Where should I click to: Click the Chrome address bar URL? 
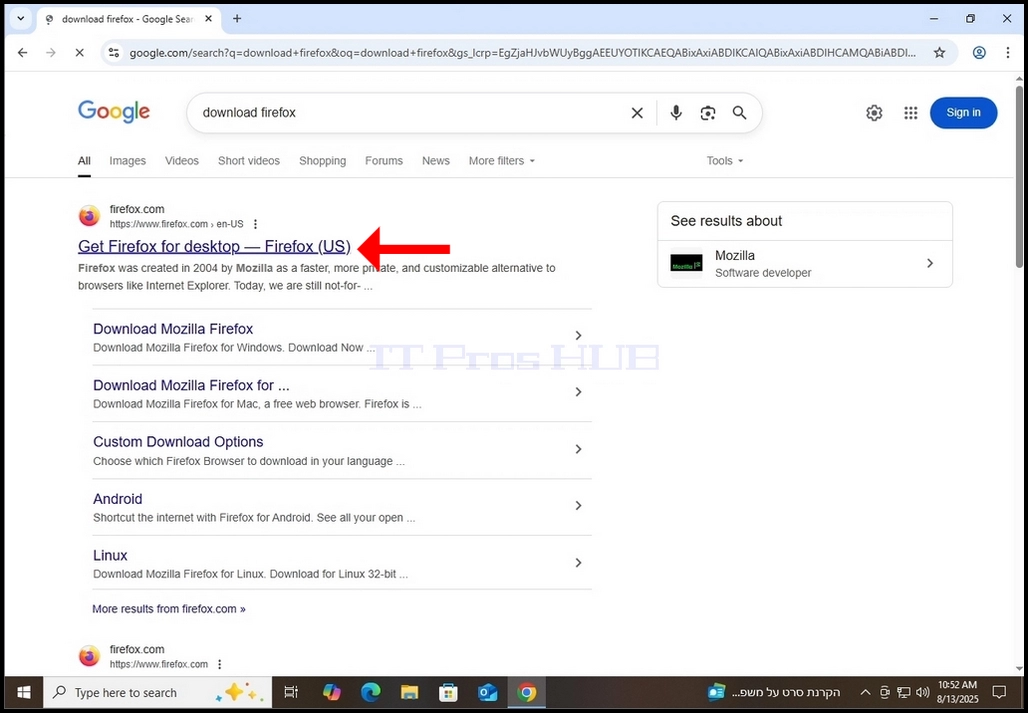[x=523, y=52]
